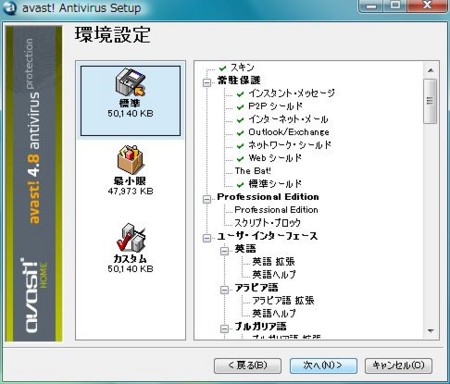
Task: Toggle the 標準シールド checkmark
Action: 240,185
